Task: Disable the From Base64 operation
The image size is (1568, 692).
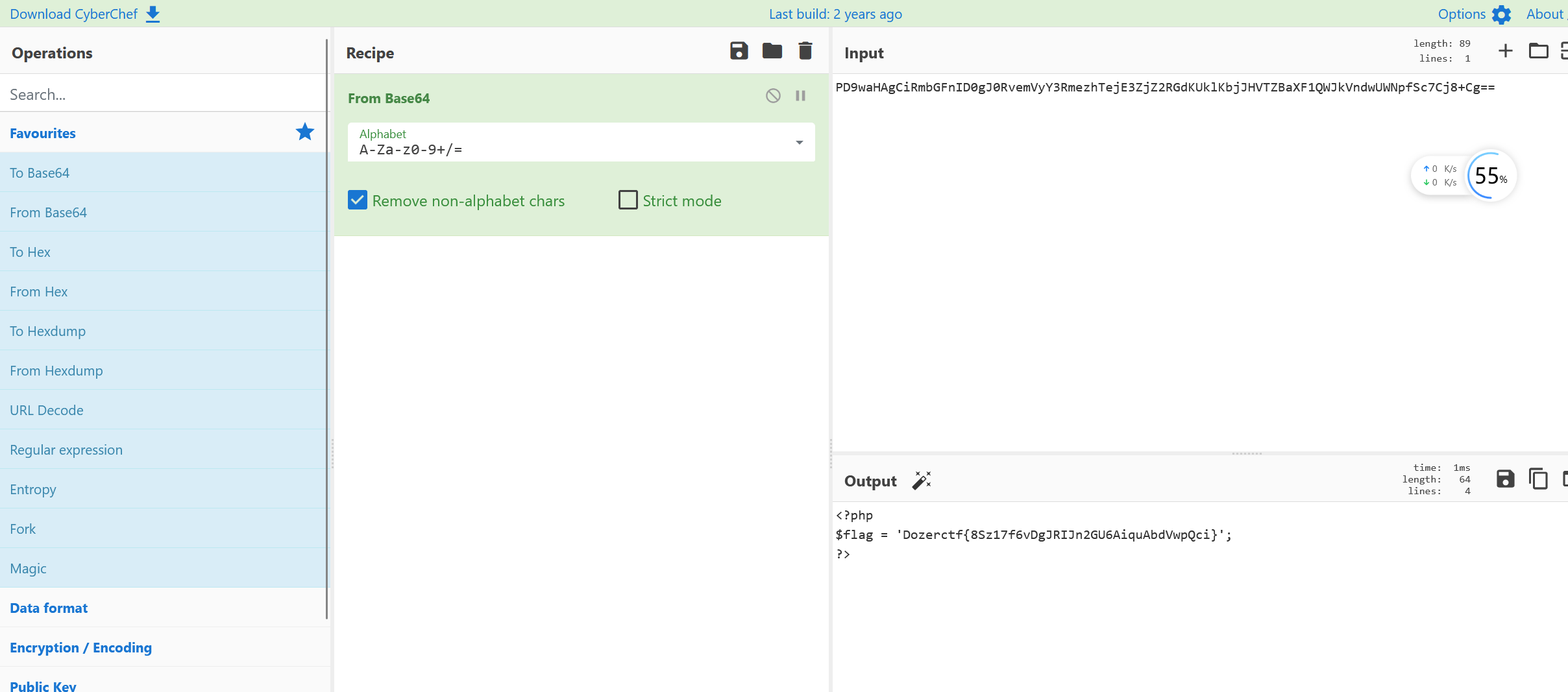Action: click(772, 96)
